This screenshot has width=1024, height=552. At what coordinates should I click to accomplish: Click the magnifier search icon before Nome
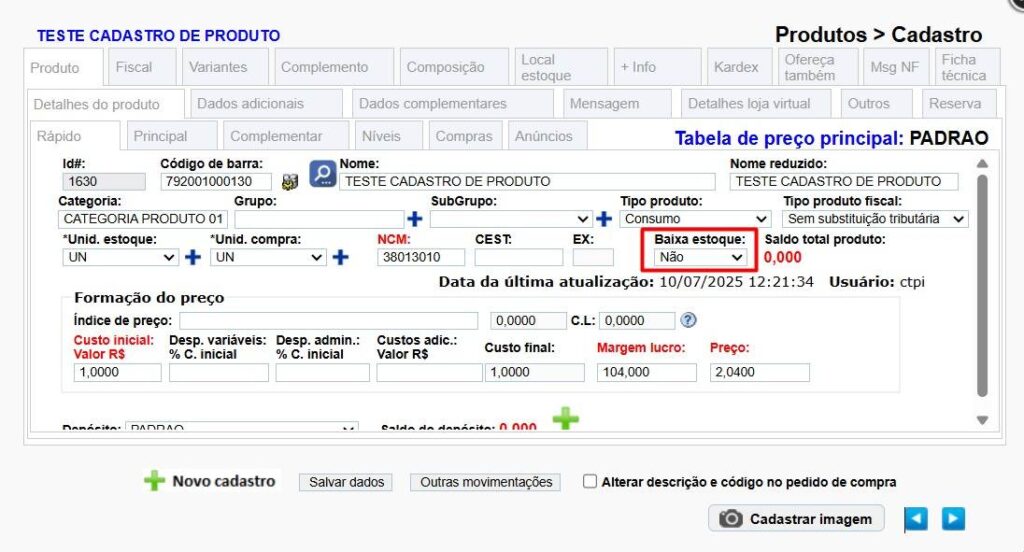point(322,174)
